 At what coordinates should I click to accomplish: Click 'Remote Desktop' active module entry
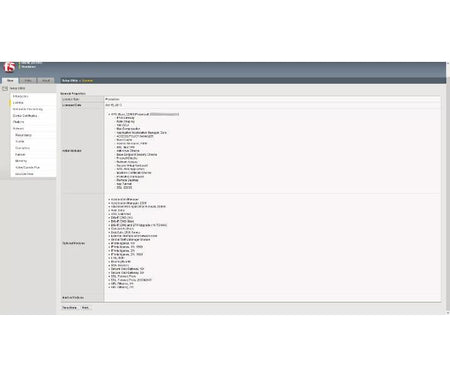pyautogui.click(x=127, y=180)
